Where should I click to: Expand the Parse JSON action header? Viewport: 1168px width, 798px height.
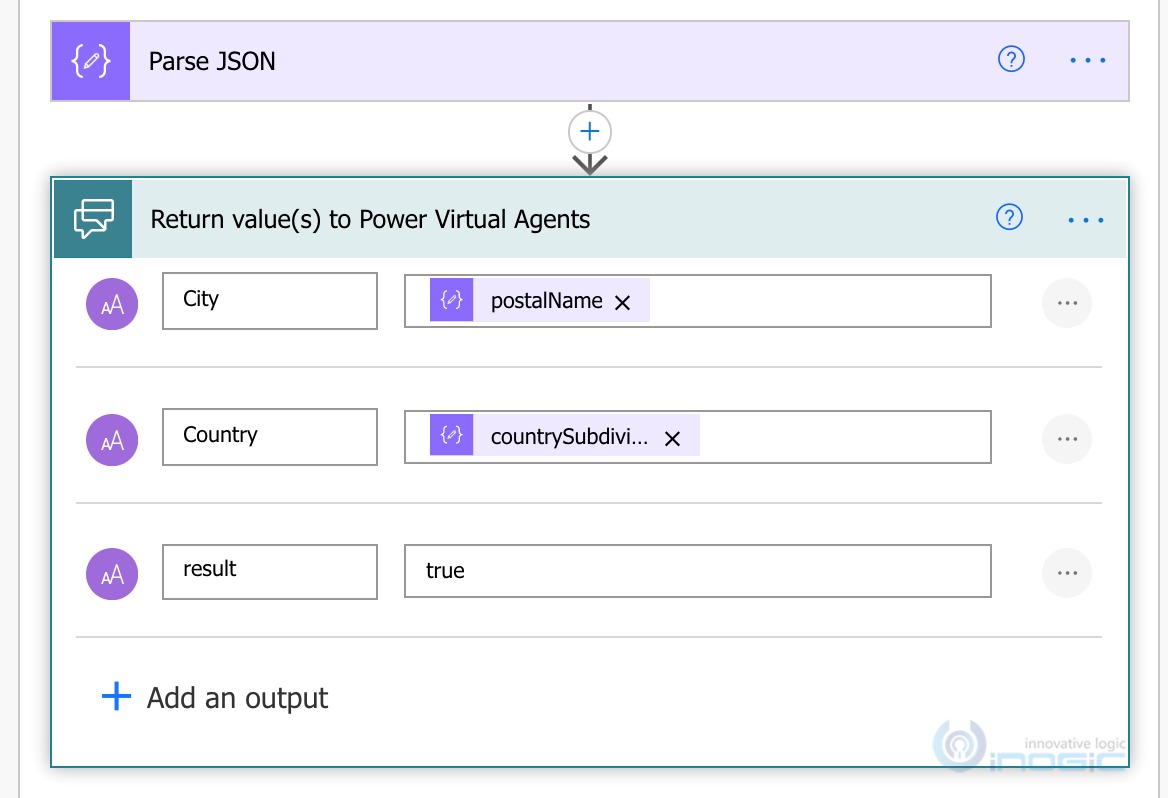tap(500, 61)
